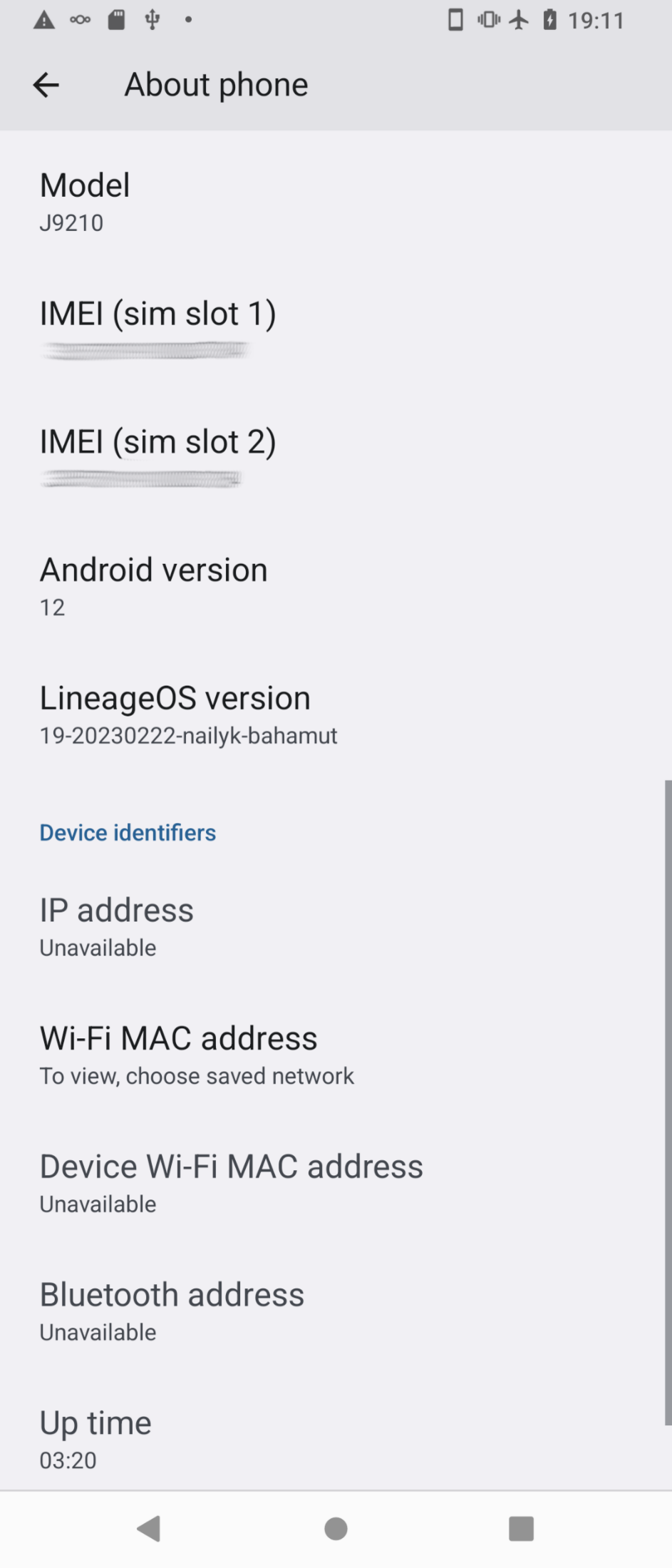This screenshot has width=672, height=1568.
Task: Tap the USB status bar icon
Action: [x=152, y=20]
